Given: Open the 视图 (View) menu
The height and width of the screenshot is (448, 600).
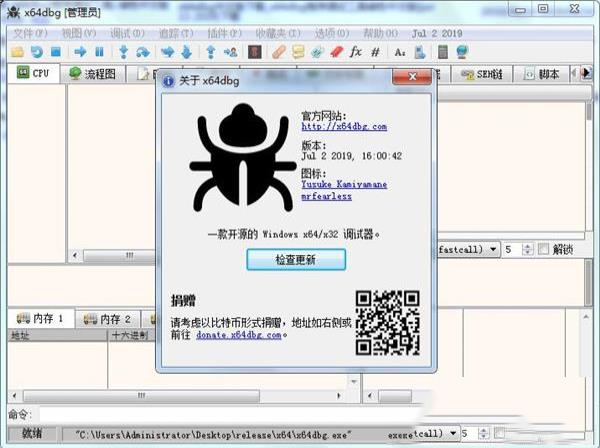Looking at the screenshot, I should coord(79,34).
